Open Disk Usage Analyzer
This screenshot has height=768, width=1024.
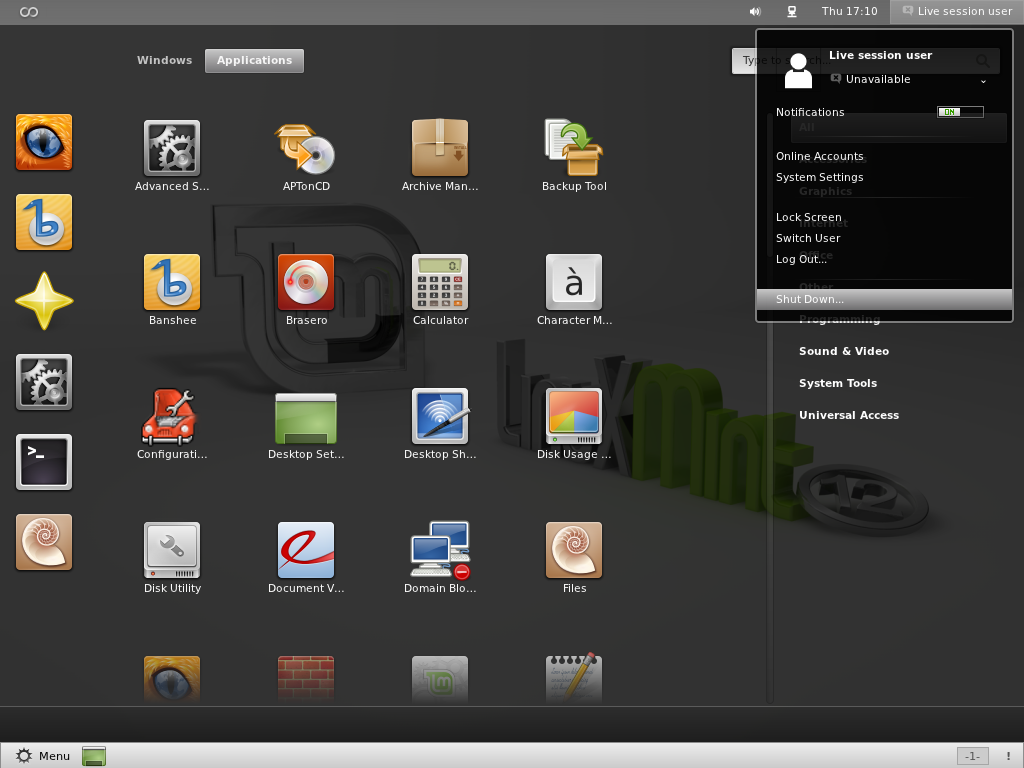tap(574, 416)
